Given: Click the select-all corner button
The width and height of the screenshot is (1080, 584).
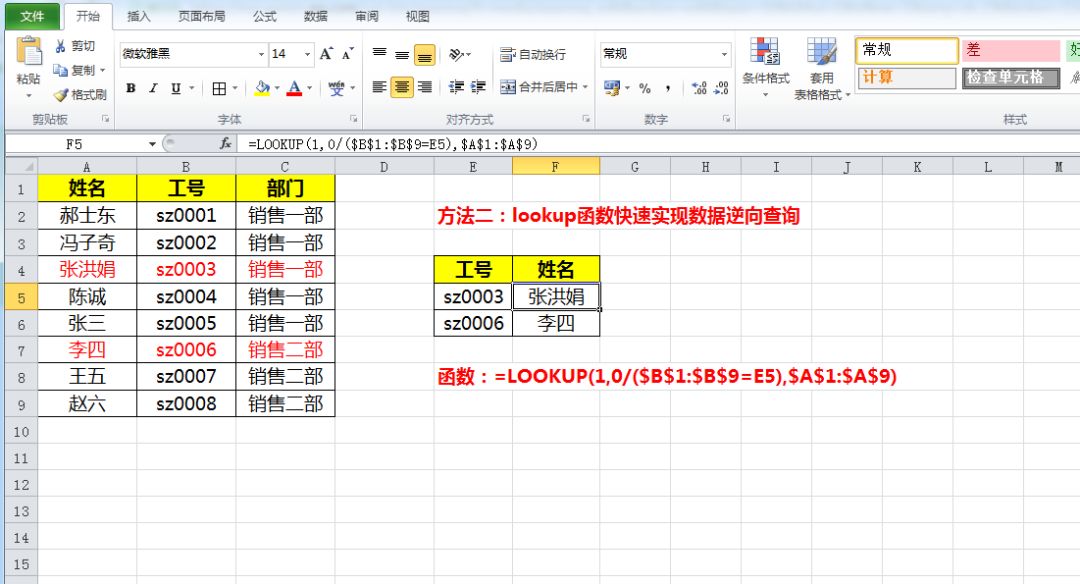Looking at the screenshot, I should click(x=21, y=166).
